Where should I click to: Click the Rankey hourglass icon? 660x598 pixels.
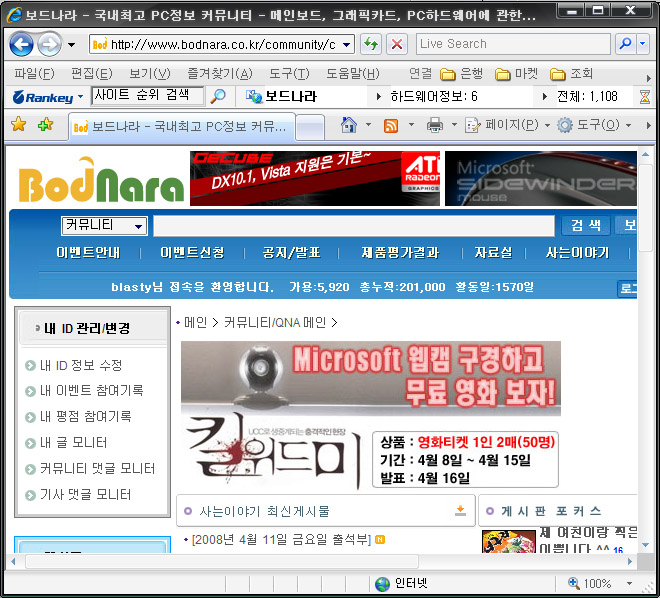644,97
